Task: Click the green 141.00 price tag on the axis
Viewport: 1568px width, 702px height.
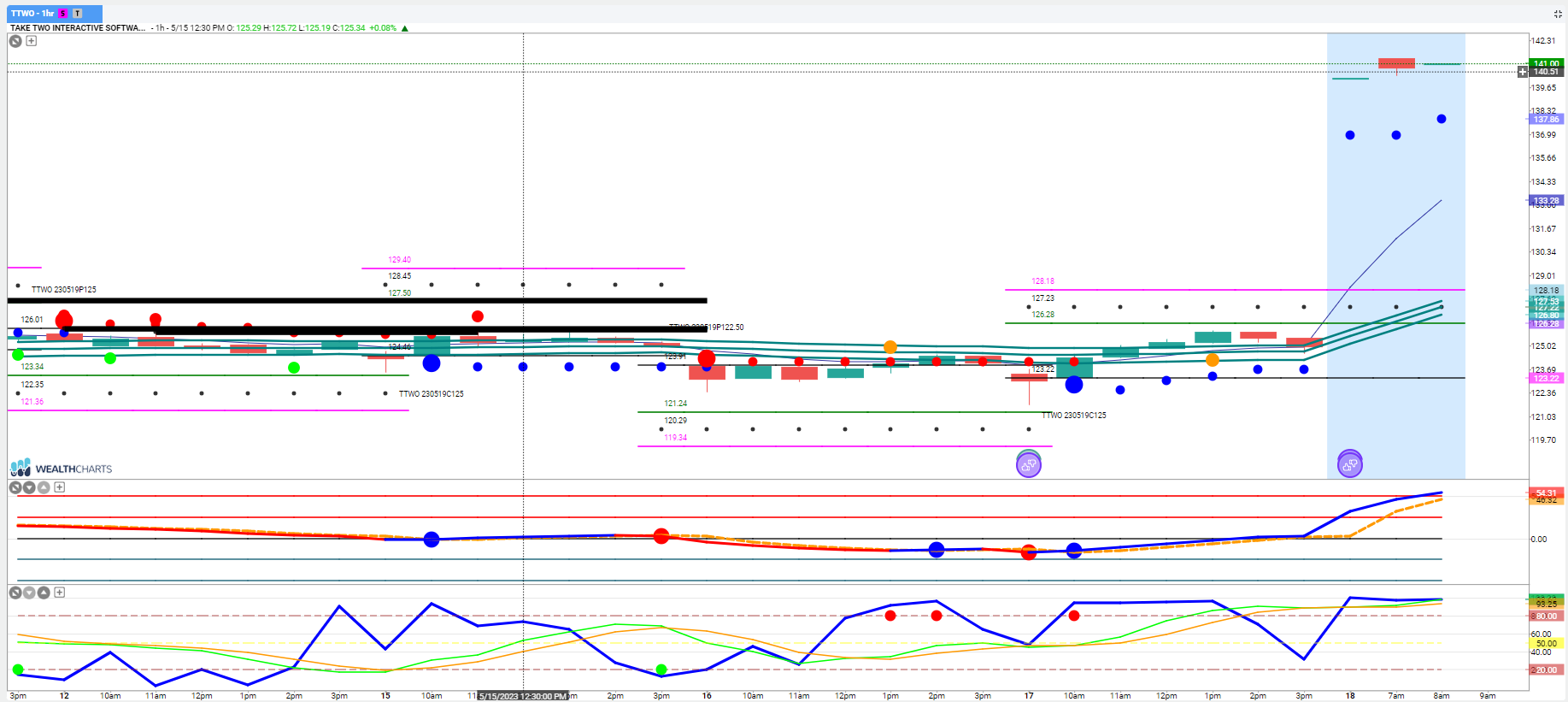Action: pos(1546,64)
